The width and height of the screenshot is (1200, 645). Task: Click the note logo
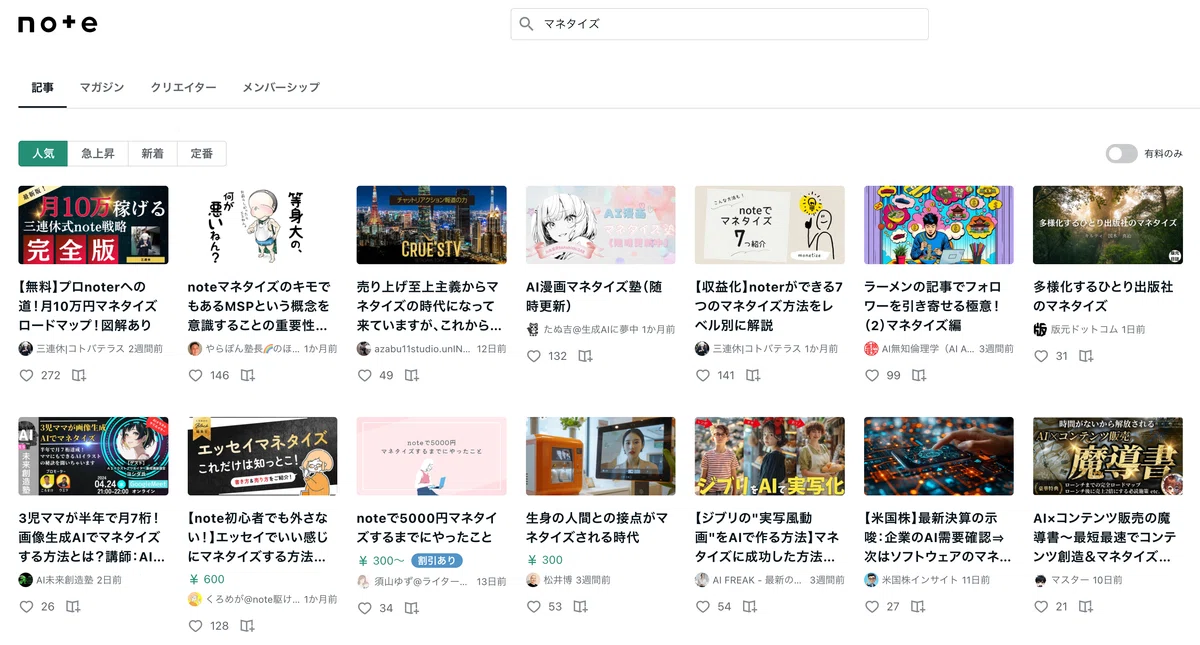(57, 24)
